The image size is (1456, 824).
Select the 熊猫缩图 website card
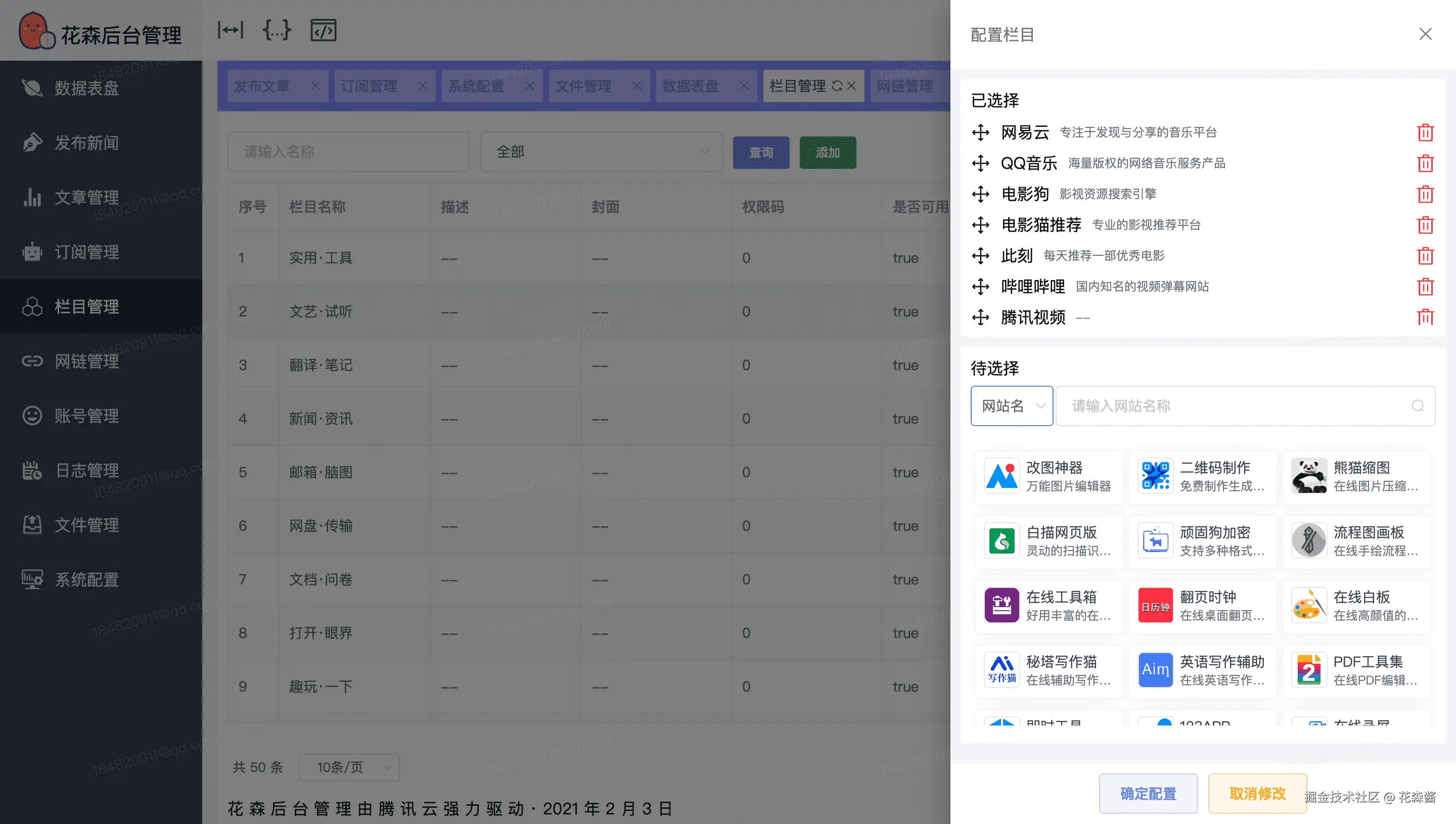click(1356, 477)
